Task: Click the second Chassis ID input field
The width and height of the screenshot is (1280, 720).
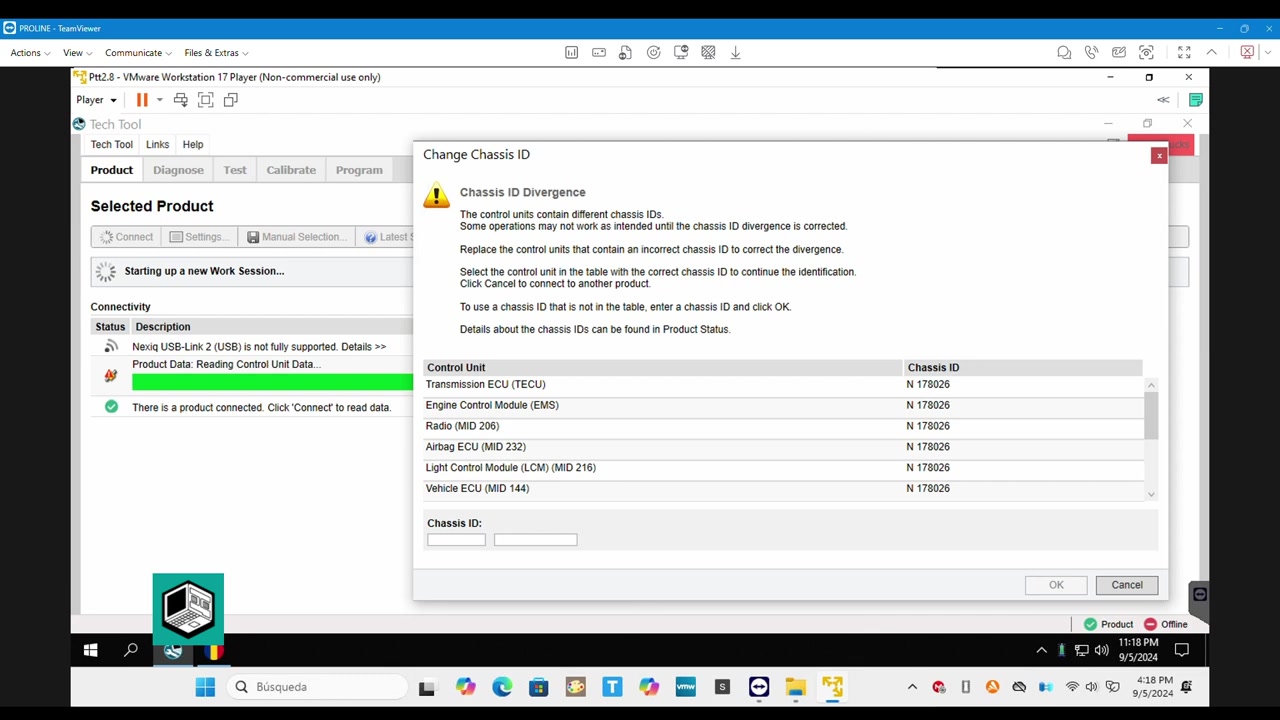Action: pos(535,540)
